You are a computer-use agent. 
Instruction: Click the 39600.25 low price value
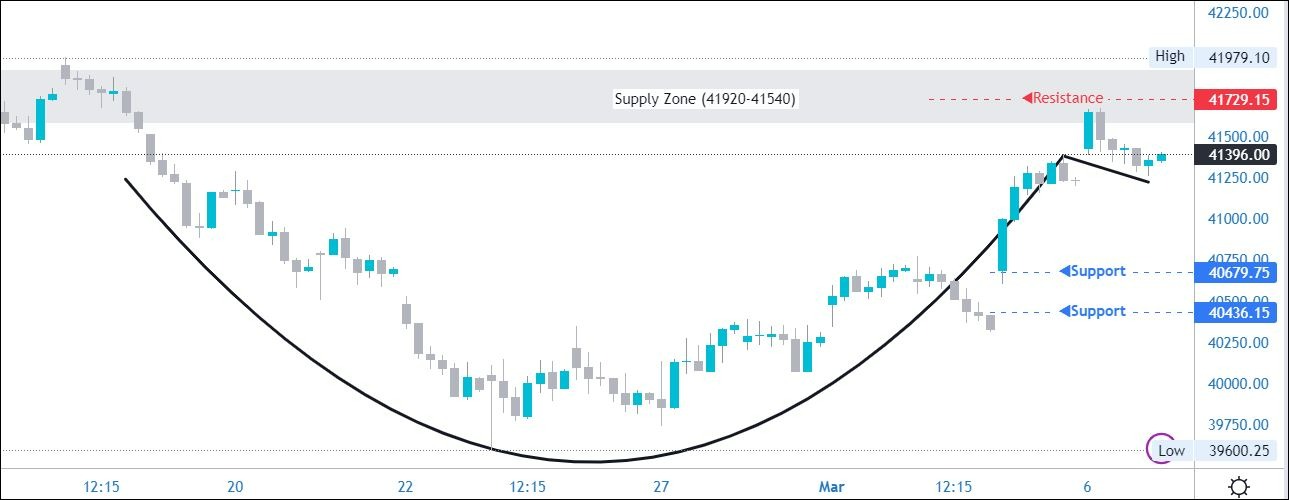[x=1238, y=451]
